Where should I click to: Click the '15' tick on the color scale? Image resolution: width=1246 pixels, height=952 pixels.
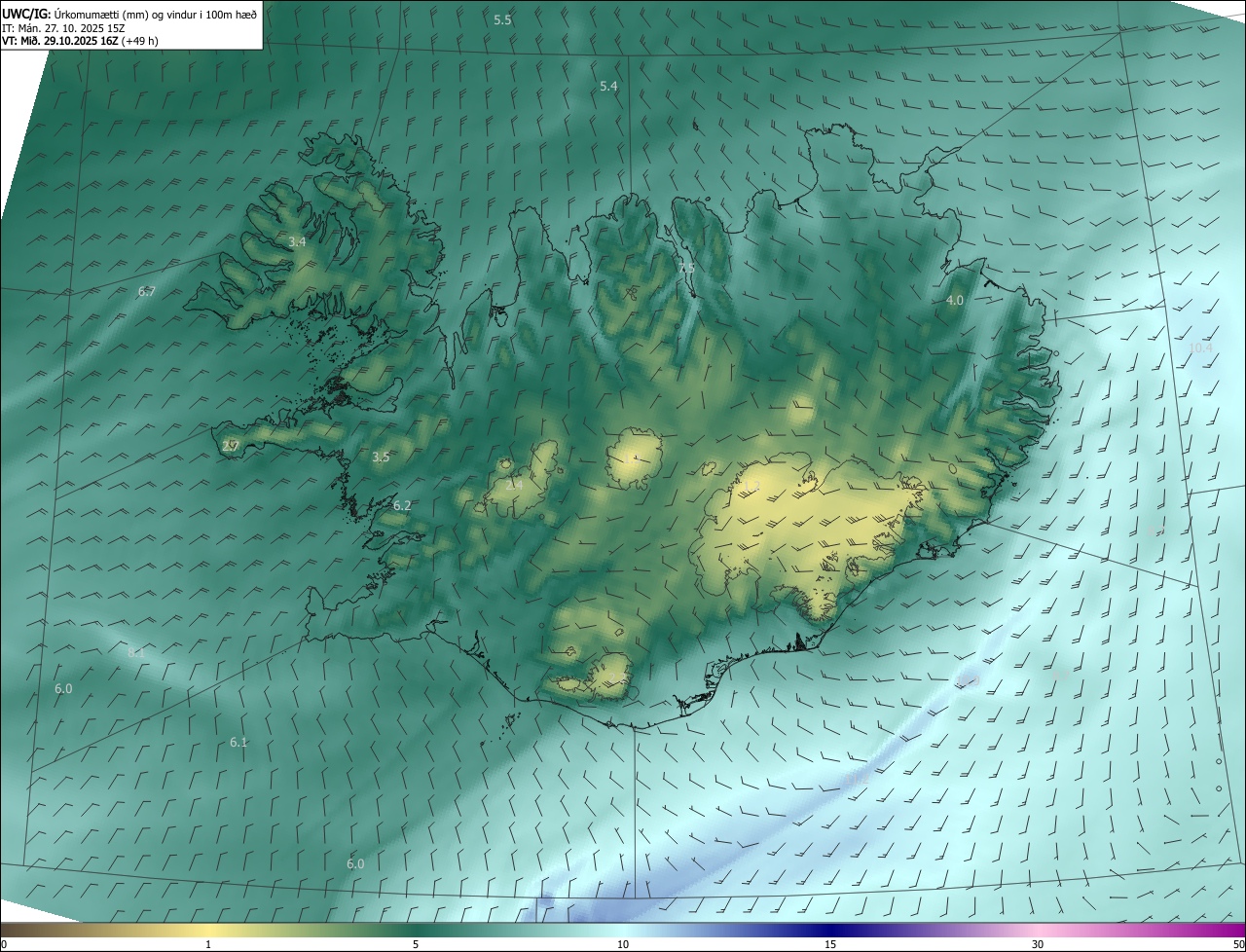coord(830,944)
